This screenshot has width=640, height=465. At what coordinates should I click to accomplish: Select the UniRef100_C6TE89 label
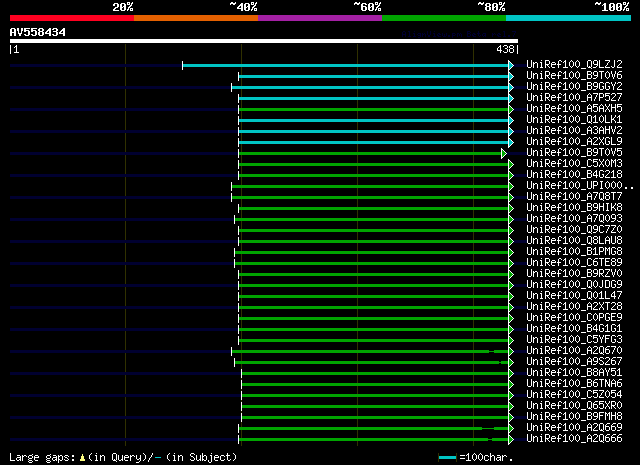tap(574, 263)
